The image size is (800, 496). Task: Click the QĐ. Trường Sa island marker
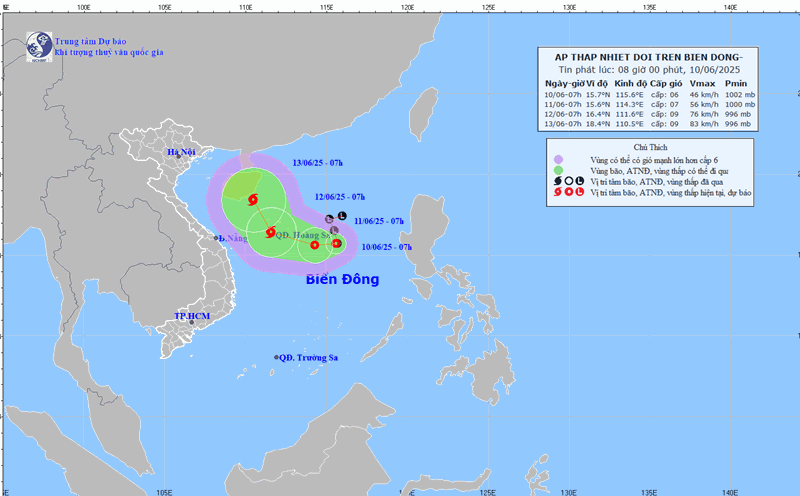(x=277, y=358)
